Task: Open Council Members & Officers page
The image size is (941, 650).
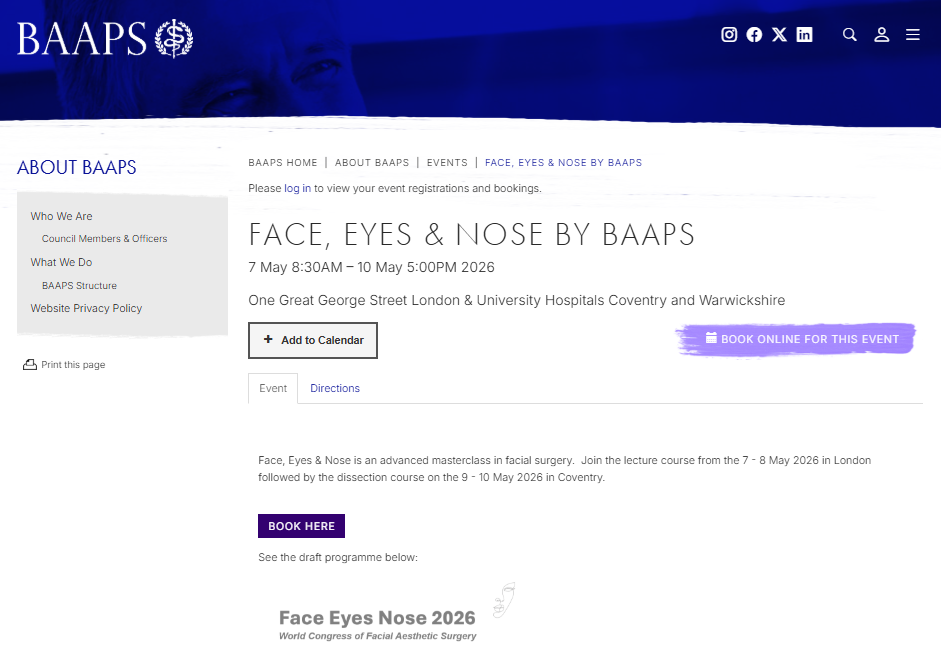Action: pos(104,239)
